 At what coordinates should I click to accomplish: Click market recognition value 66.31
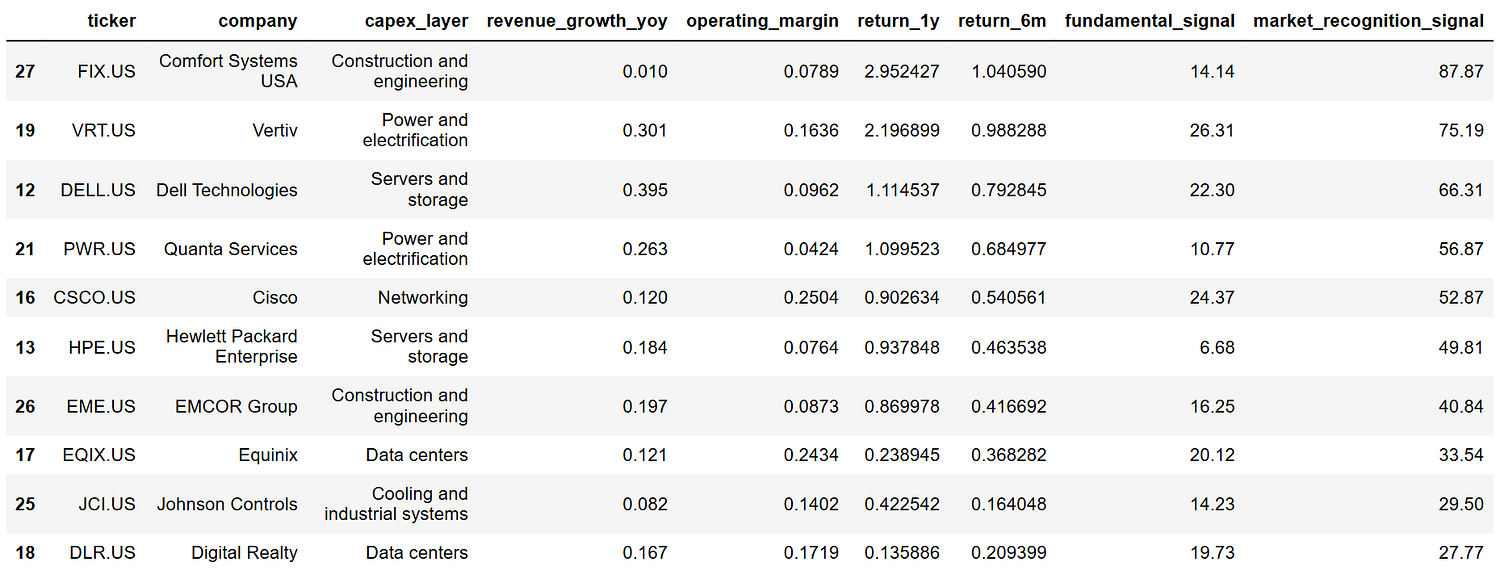point(1462,190)
